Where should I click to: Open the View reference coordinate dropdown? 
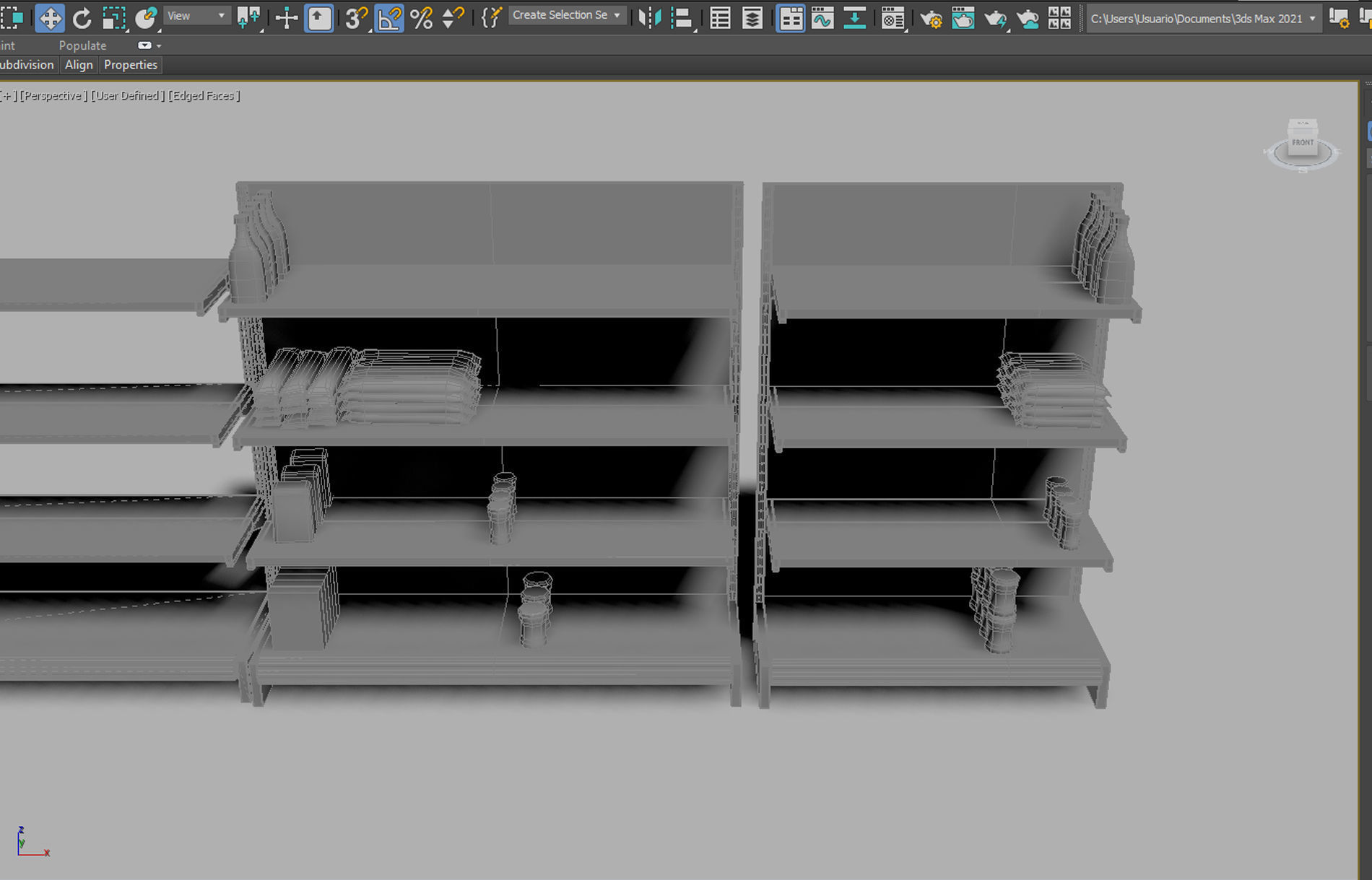pos(196,16)
